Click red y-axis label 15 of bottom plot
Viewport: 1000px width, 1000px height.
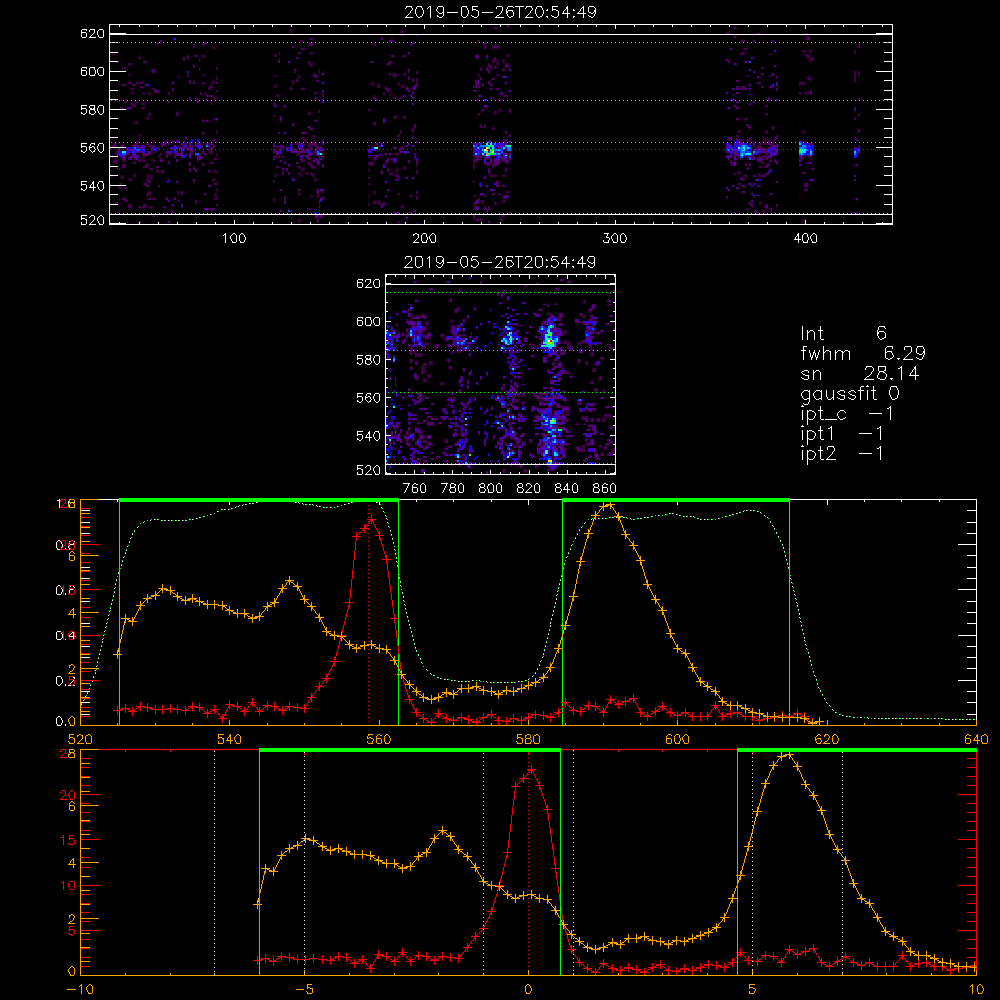click(x=68, y=840)
